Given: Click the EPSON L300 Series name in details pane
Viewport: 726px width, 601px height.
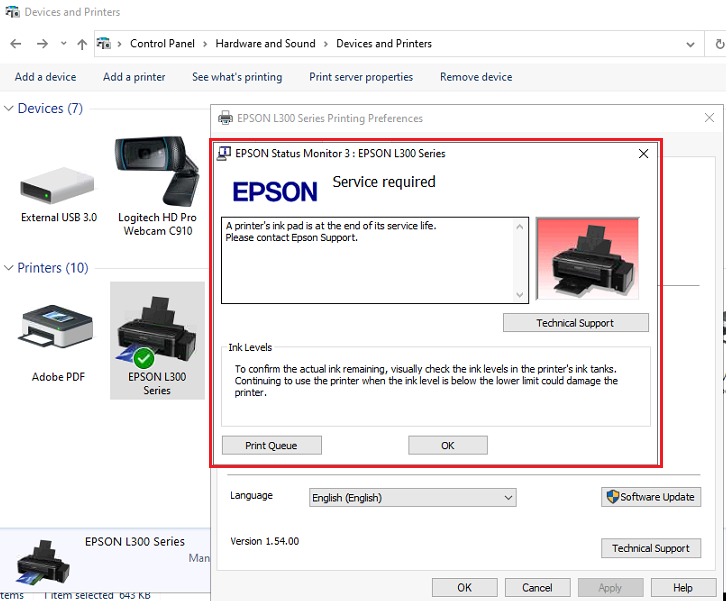Looking at the screenshot, I should pyautogui.click(x=135, y=541).
